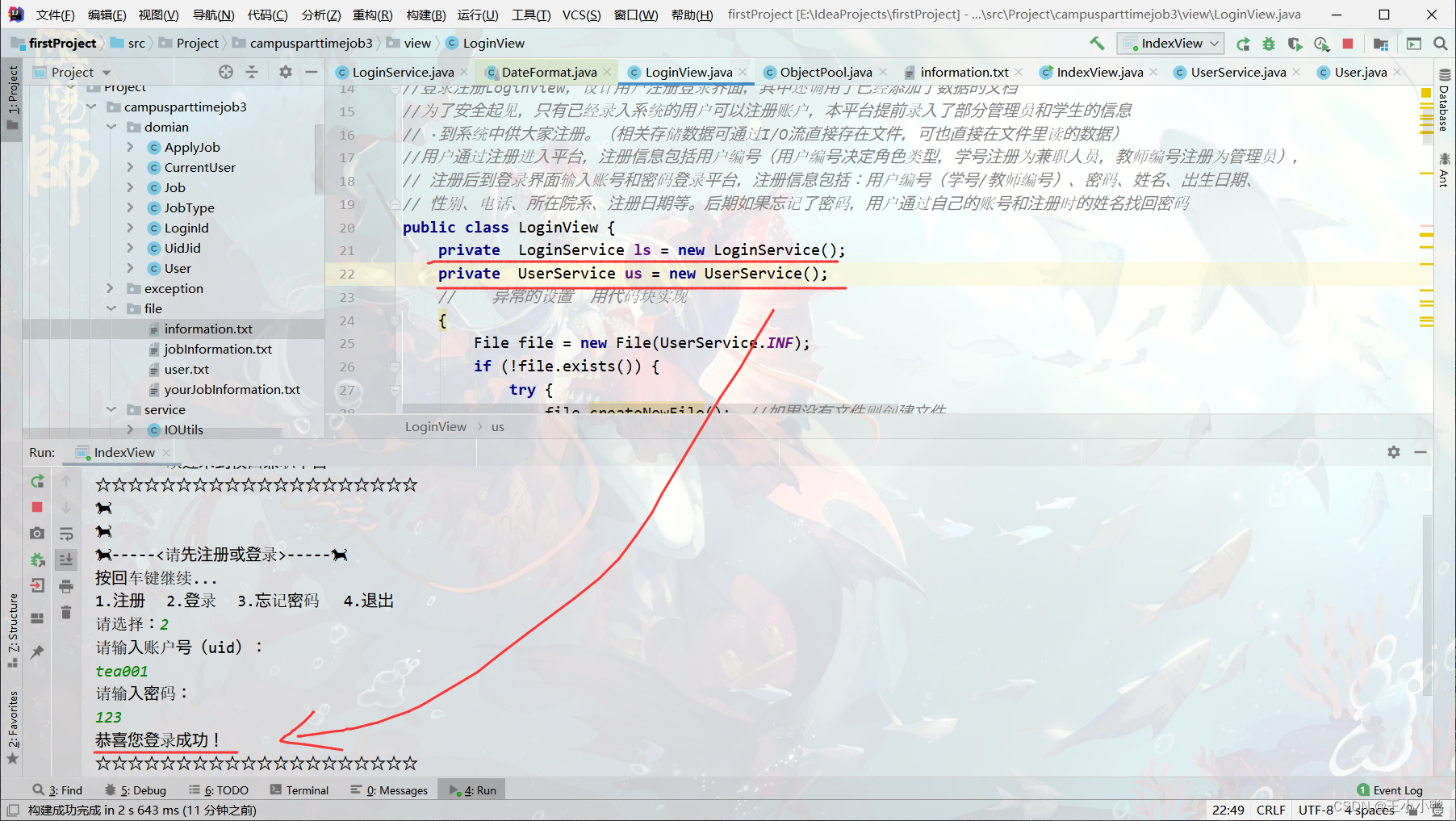Switch to the UserService.java tab
The height and width of the screenshot is (821, 1456).
(1238, 73)
